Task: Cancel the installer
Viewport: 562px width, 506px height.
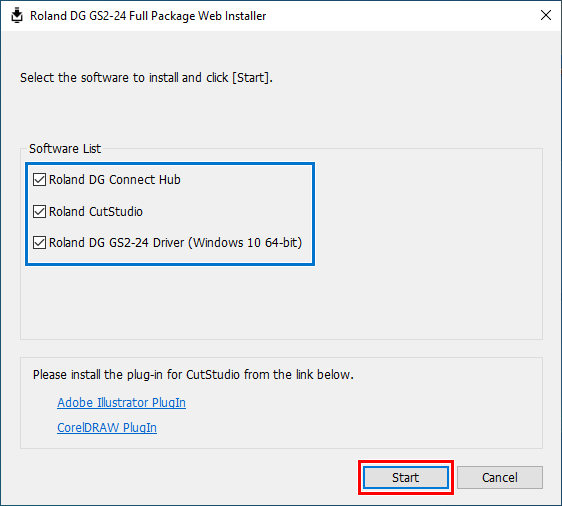Action: pos(500,477)
